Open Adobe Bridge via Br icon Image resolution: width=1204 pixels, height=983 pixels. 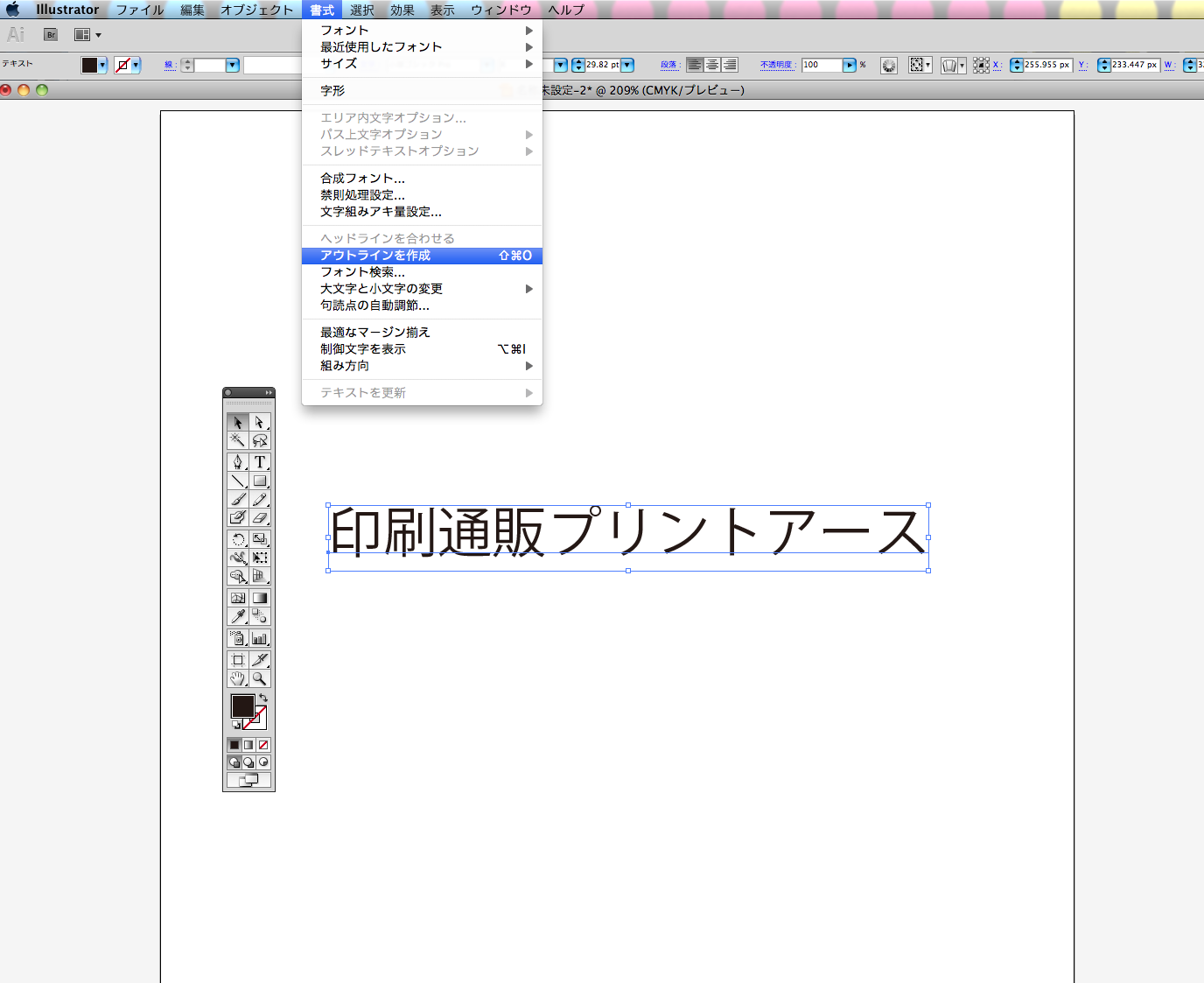tap(51, 35)
